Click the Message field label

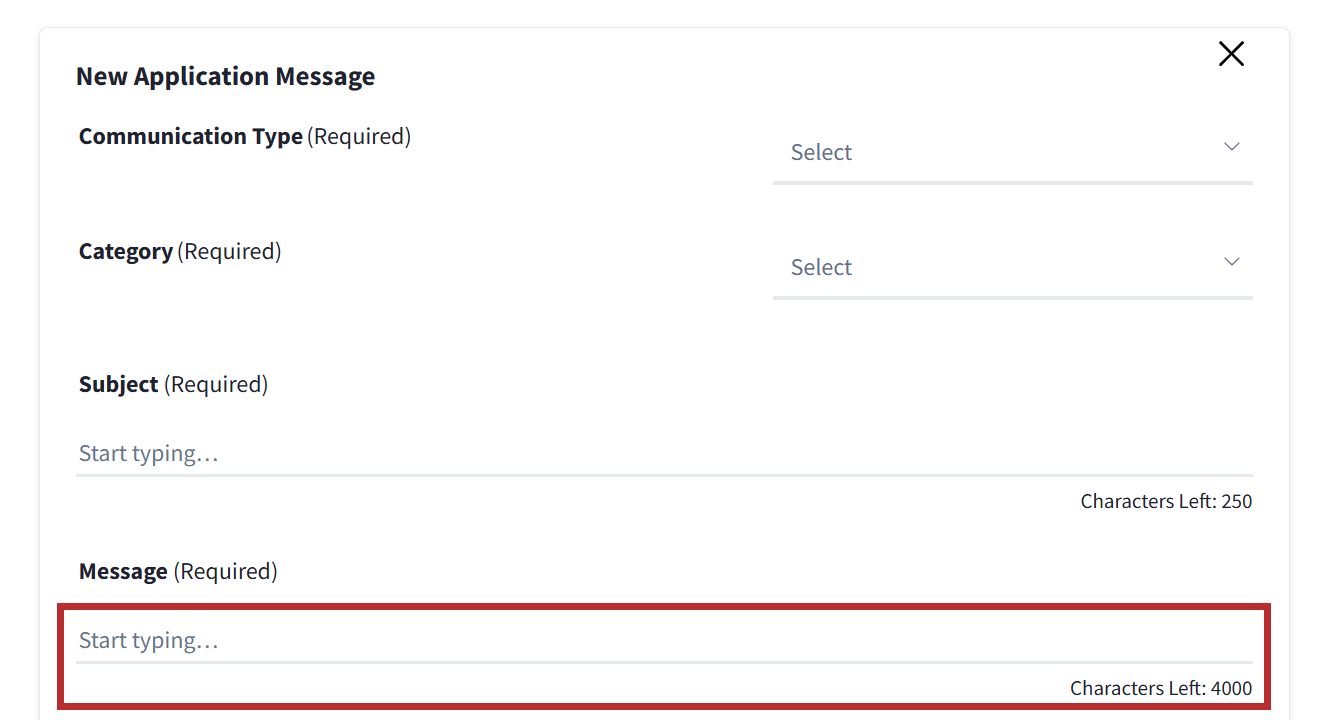pos(123,572)
